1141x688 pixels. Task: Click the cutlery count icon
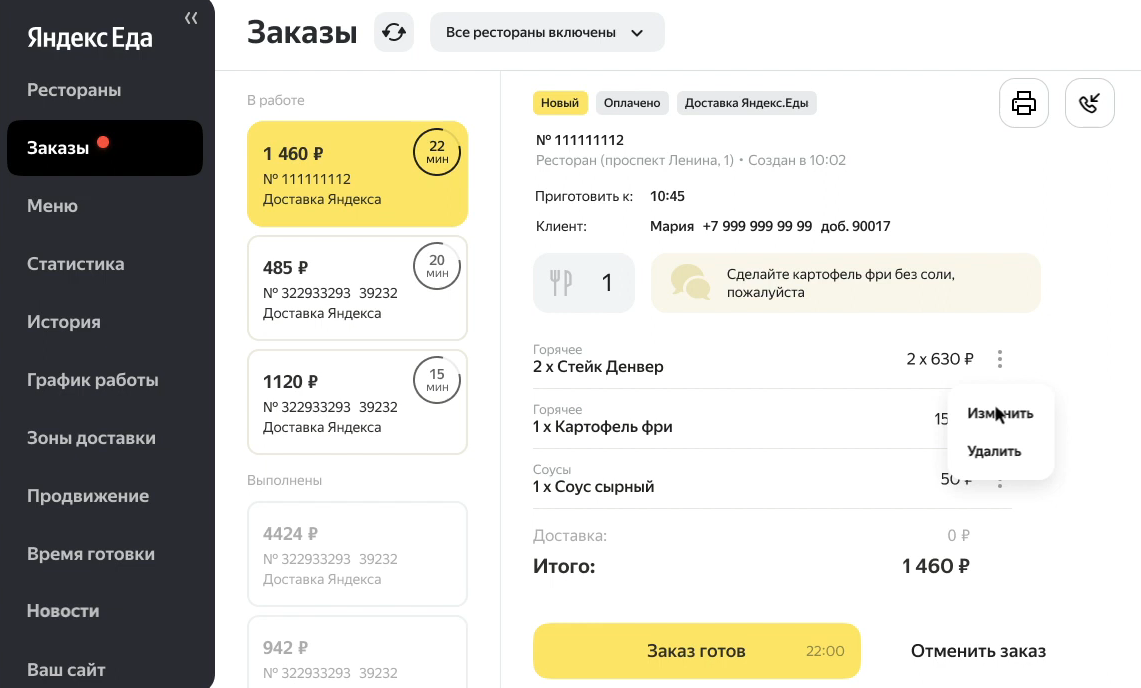[x=561, y=283]
